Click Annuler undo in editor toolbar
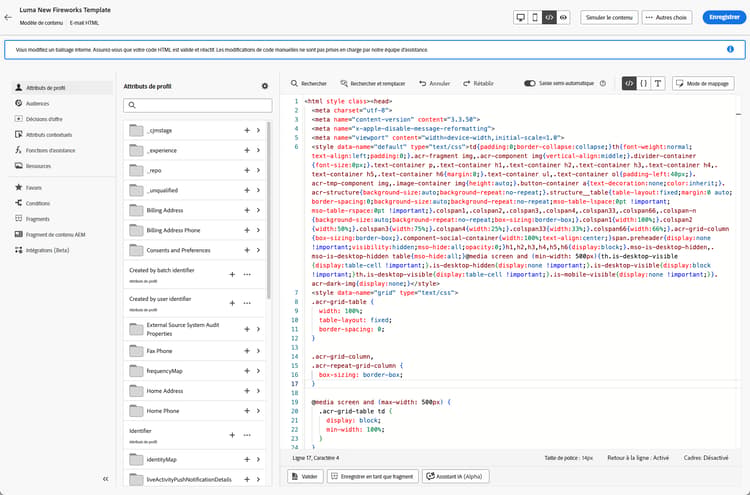The image size is (750, 495). coord(434,83)
